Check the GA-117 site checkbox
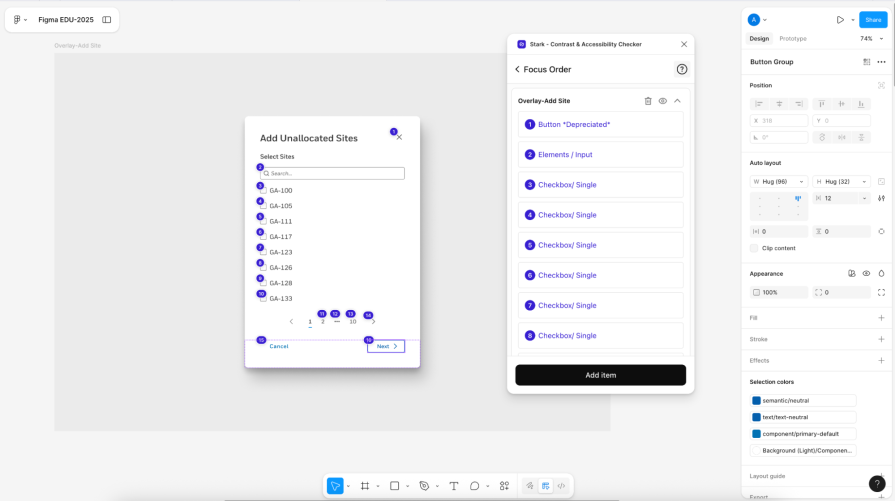This screenshot has width=895, height=501. click(263, 236)
